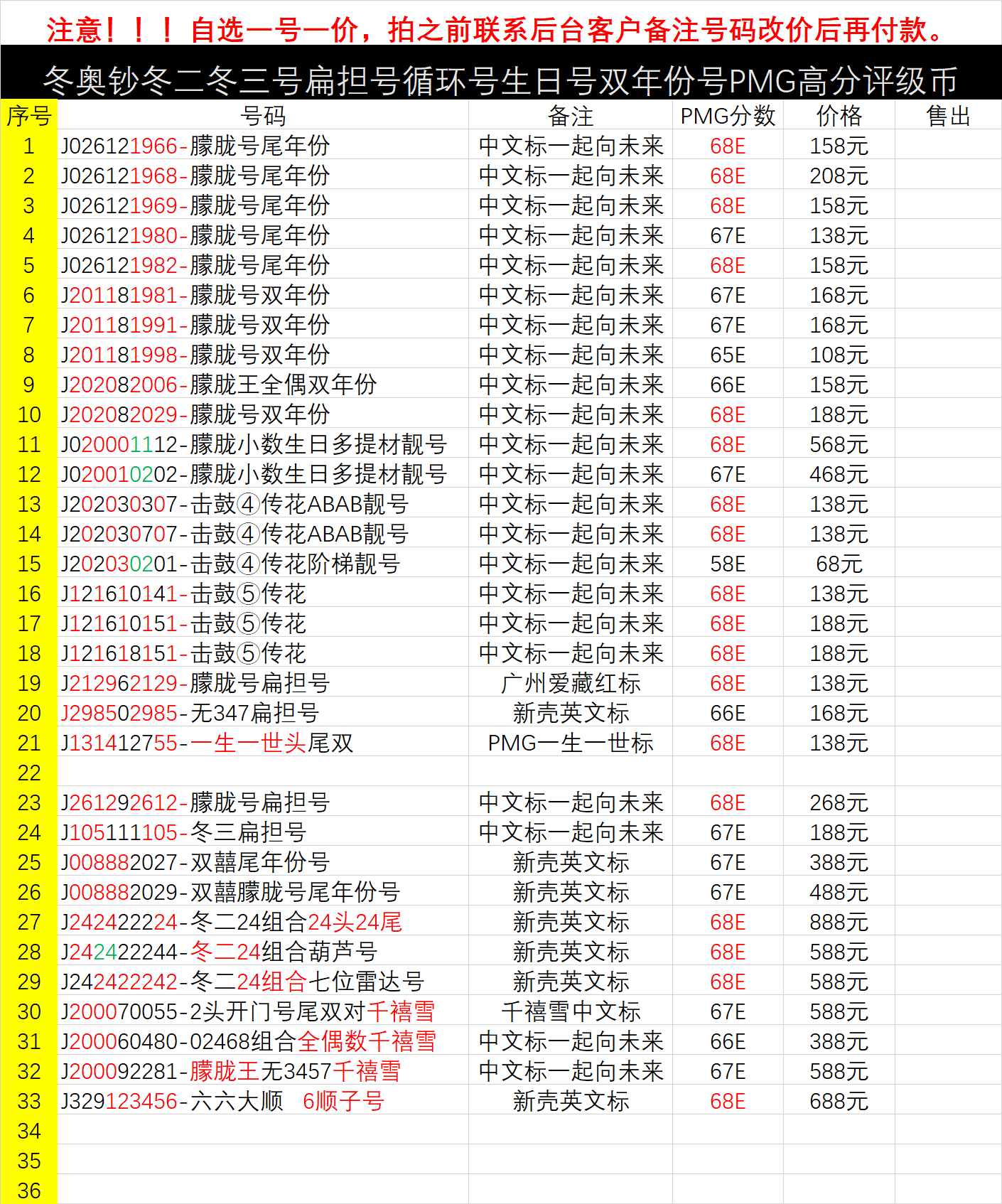1002x1204 pixels.
Task: Select the 广州爱藏红标 remark cell
Action: (570, 683)
